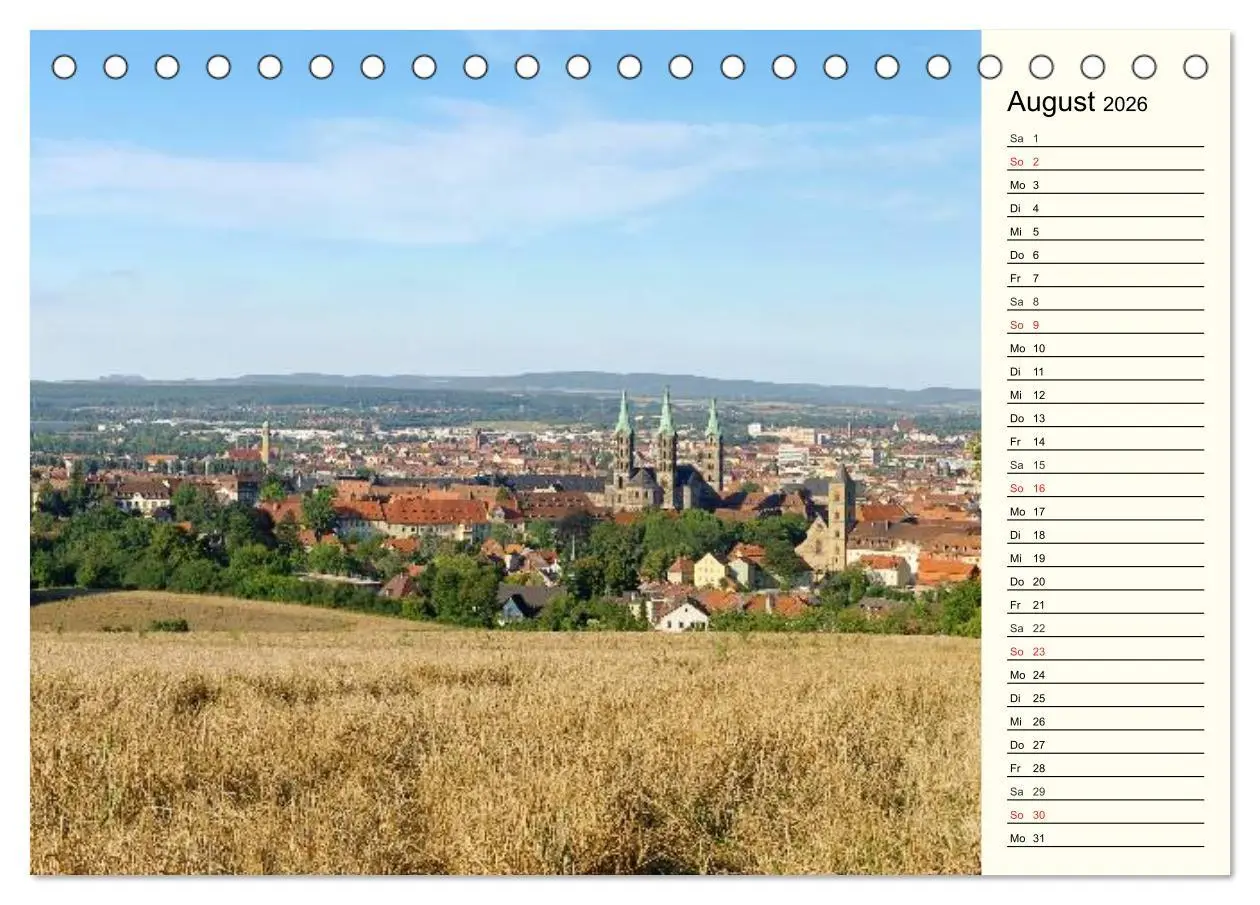Select the Sa 8 date row
The width and height of the screenshot is (1260, 905).
pos(1105,301)
